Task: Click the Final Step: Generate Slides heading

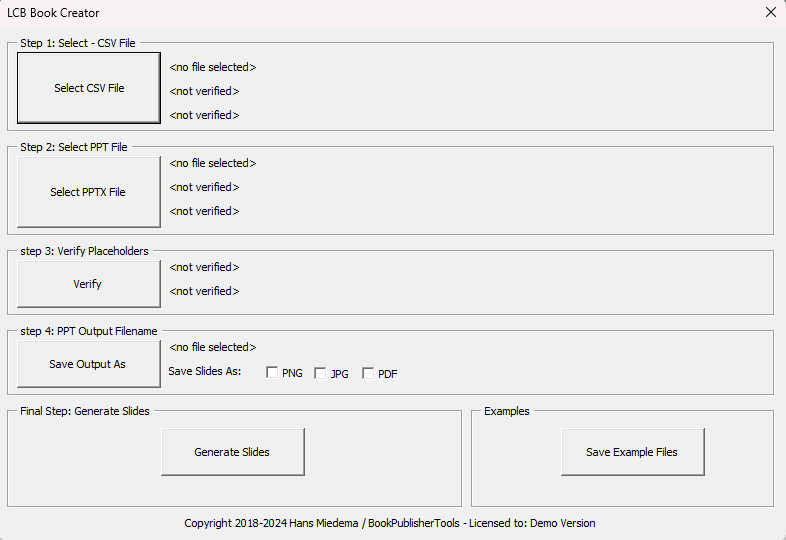Action: tap(85, 411)
